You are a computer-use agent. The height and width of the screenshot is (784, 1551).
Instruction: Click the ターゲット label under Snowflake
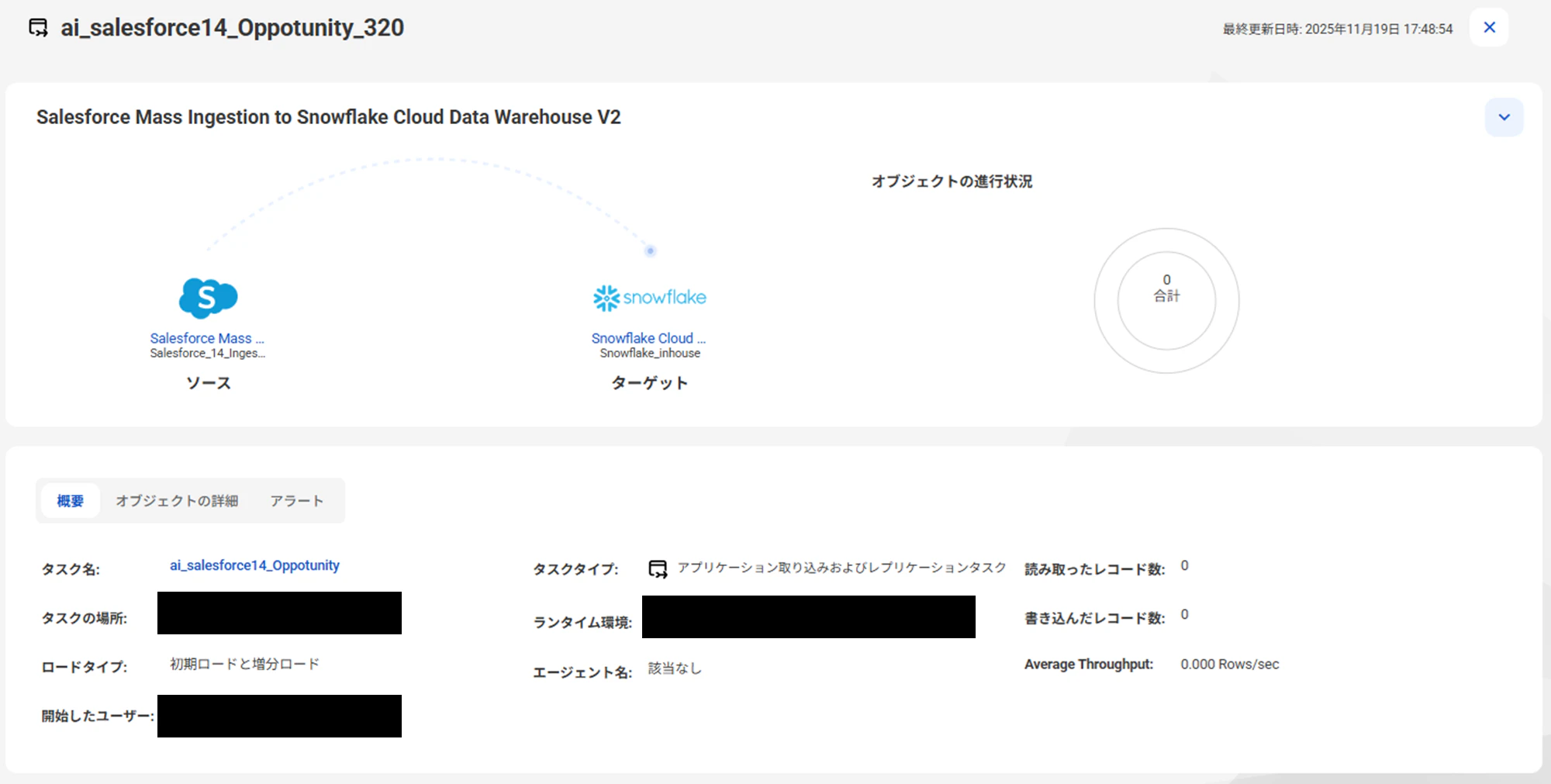tap(650, 383)
